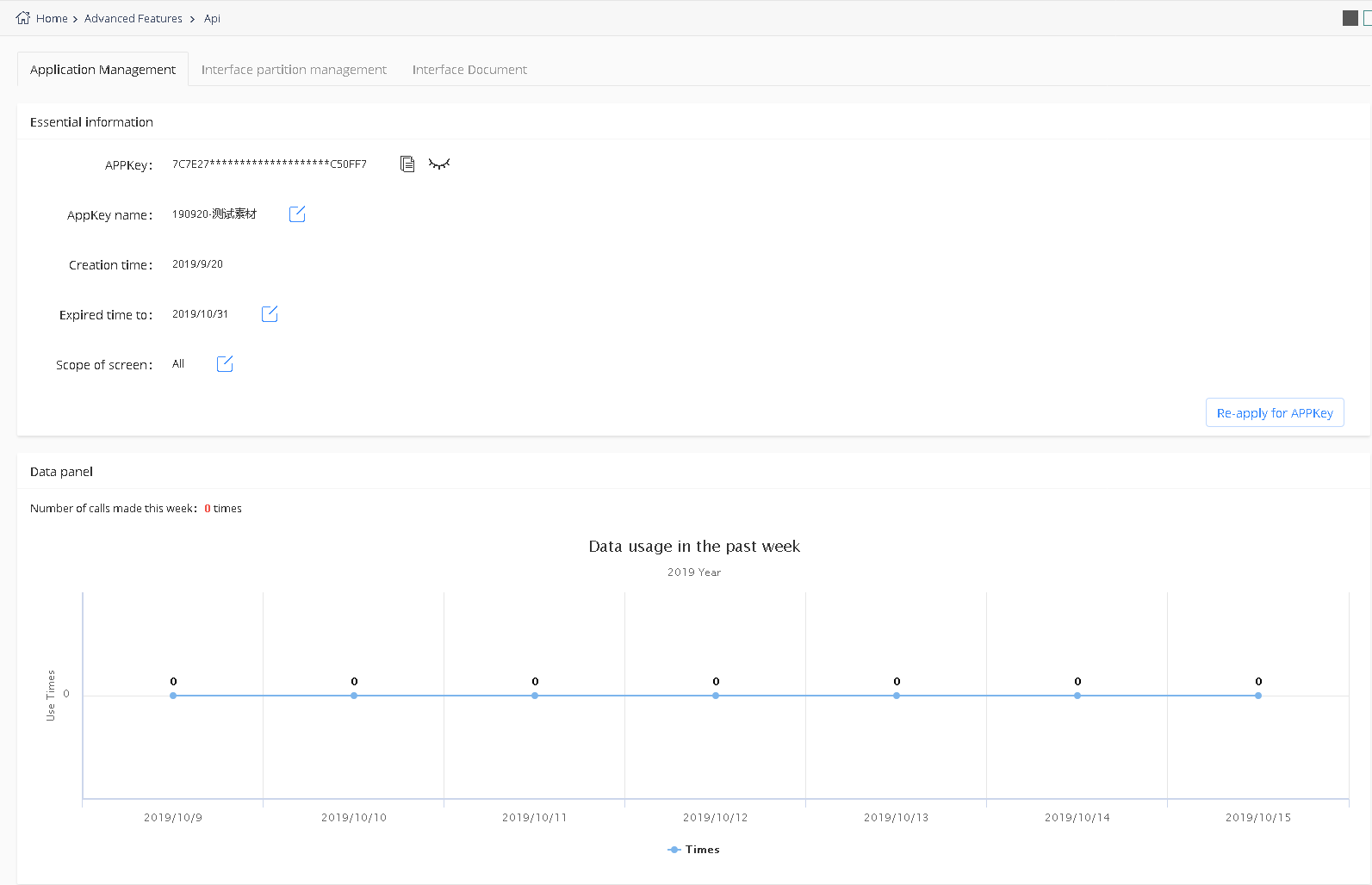Copy the APPKey to clipboard
The height and width of the screenshot is (885, 1372).
[407, 164]
